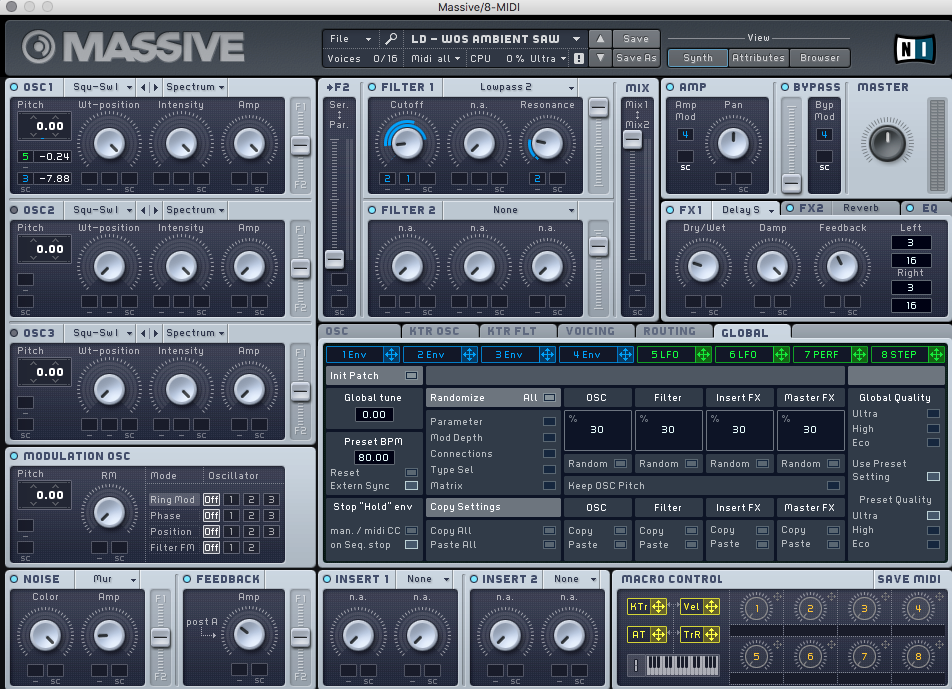Image resolution: width=952 pixels, height=689 pixels.
Task: Click the Save As button
Action: 636,58
